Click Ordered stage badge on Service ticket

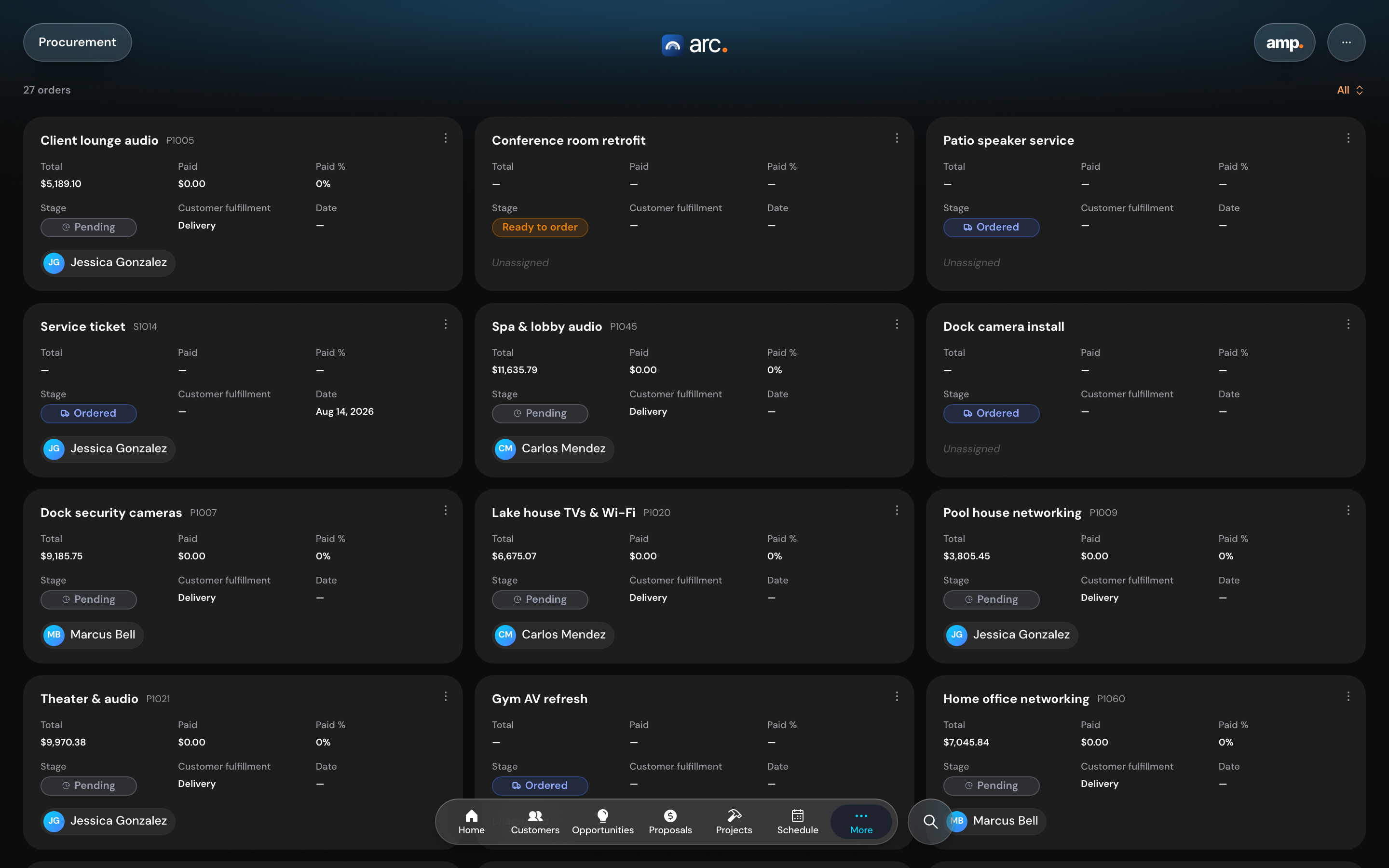pyautogui.click(x=88, y=413)
